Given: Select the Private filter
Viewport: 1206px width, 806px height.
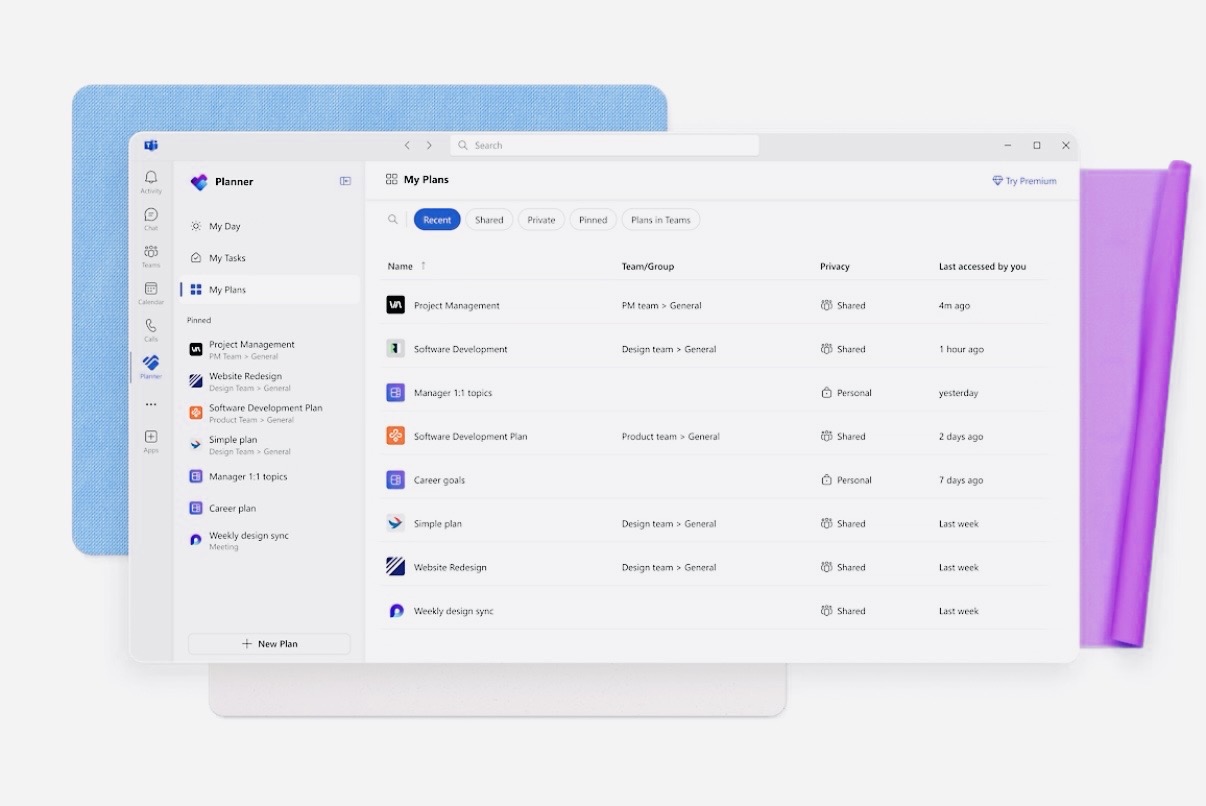Looking at the screenshot, I should coord(541,220).
